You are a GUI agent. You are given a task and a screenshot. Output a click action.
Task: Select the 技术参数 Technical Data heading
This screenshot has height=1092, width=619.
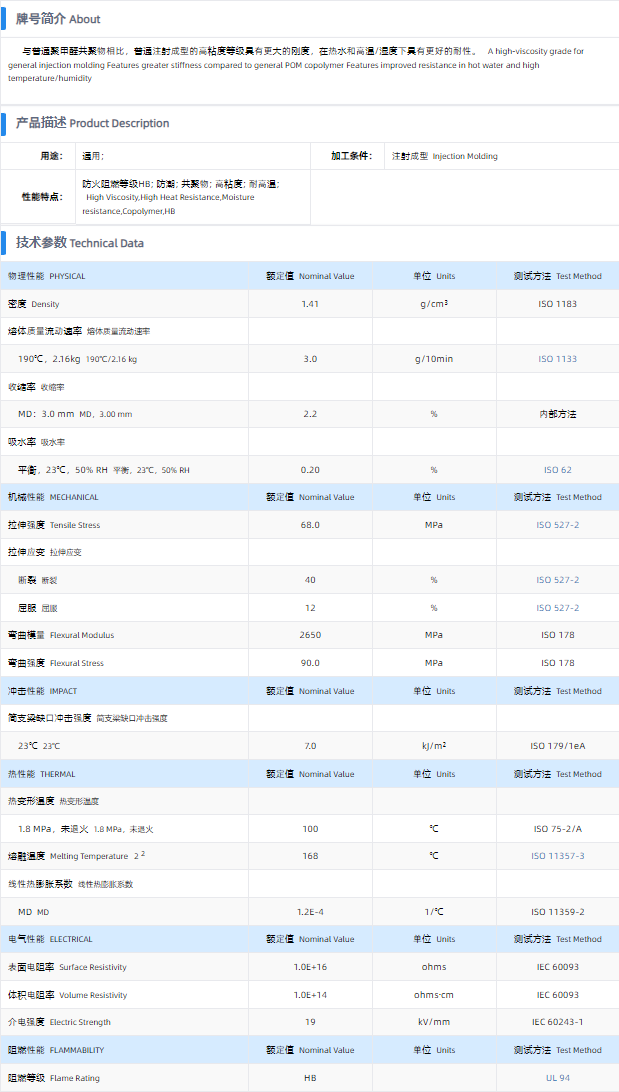tap(79, 243)
